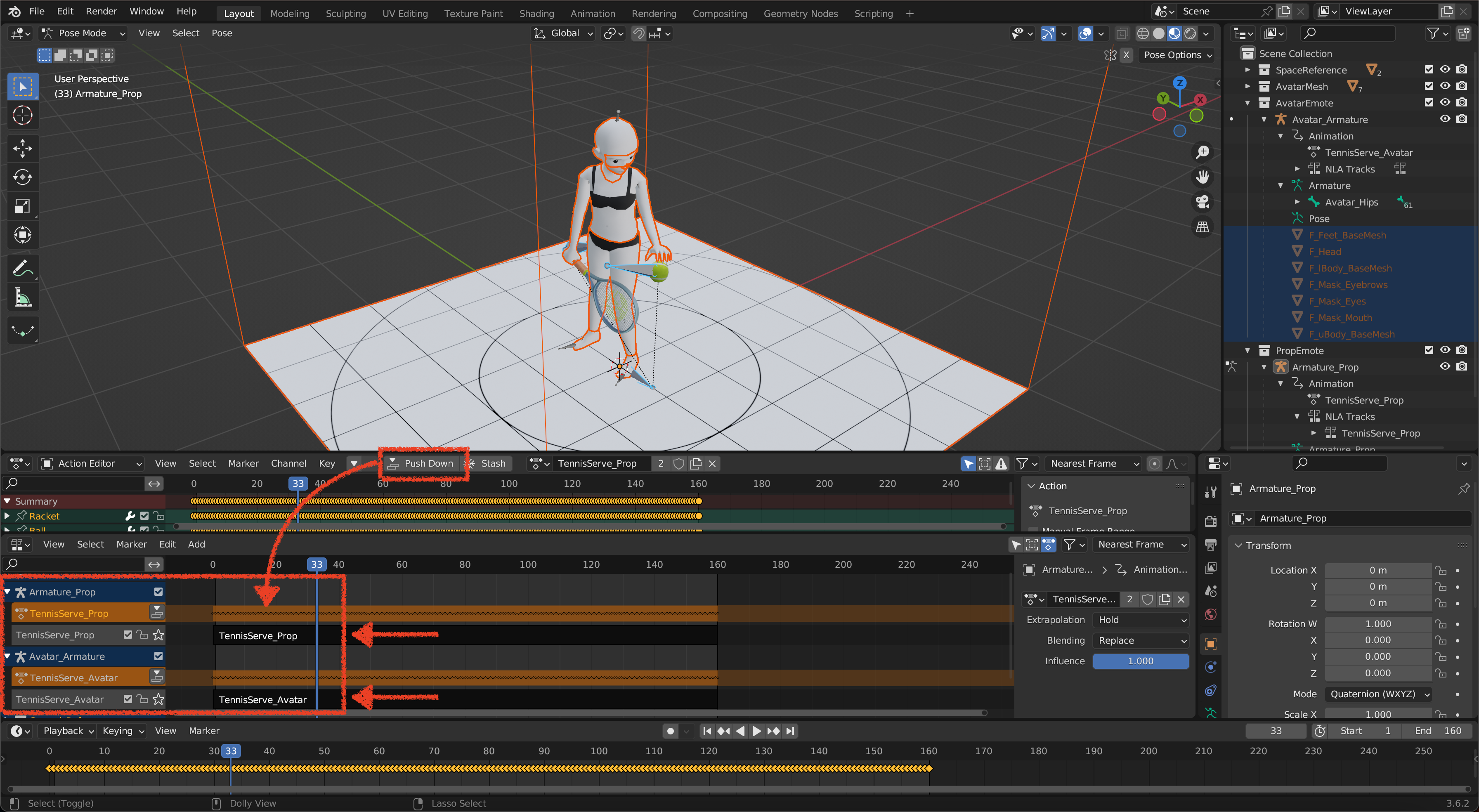Viewport: 1479px width, 812px height.
Task: Hide AvatarMesh collection with eye icon
Action: [1445, 86]
